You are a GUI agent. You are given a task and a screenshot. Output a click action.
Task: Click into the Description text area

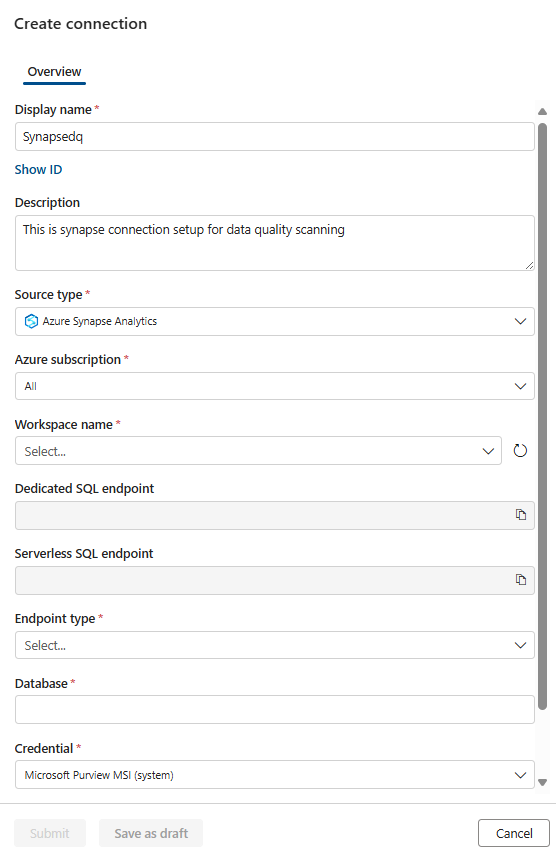[x=274, y=243]
